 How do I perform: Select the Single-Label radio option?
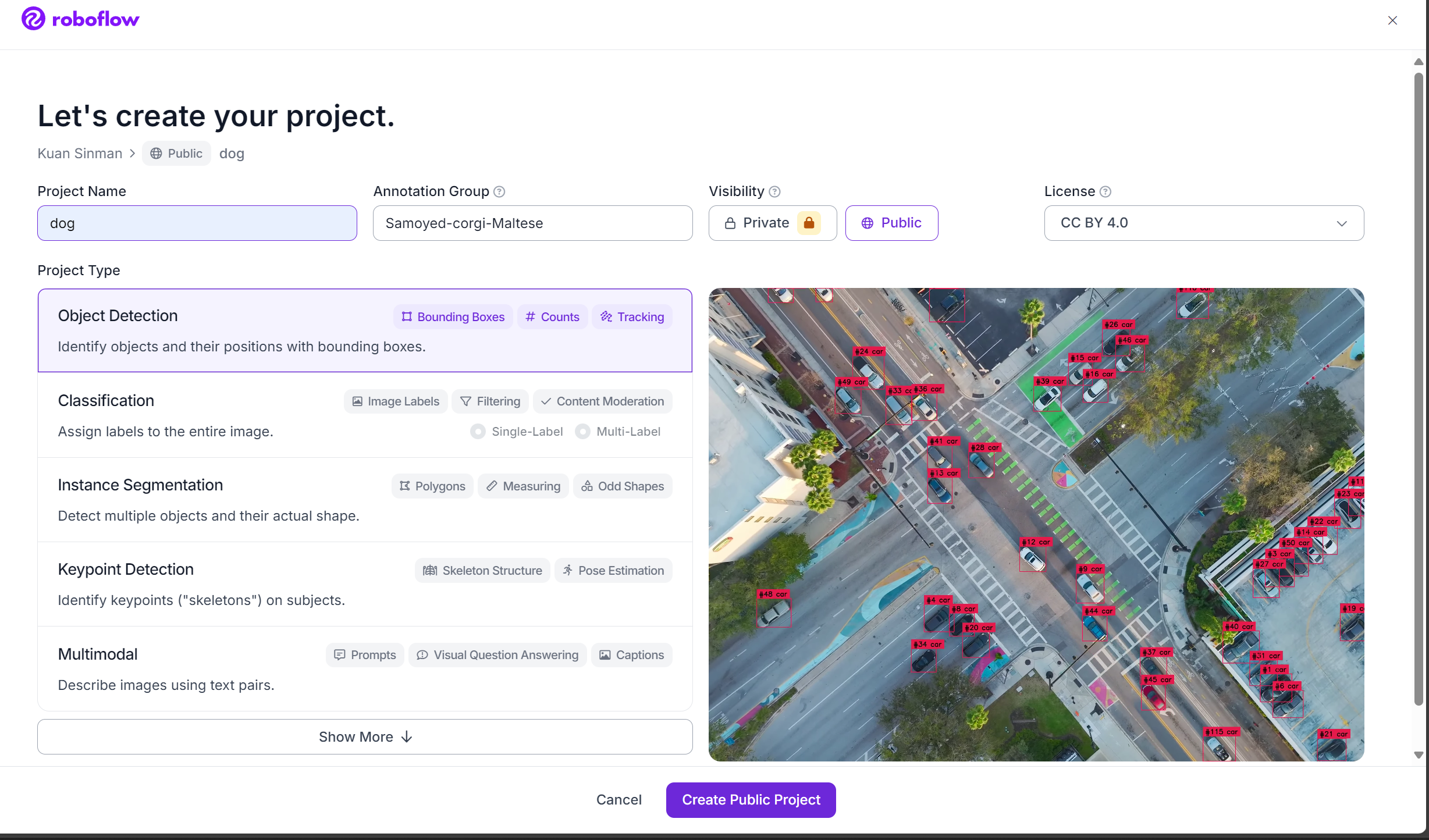coord(478,431)
